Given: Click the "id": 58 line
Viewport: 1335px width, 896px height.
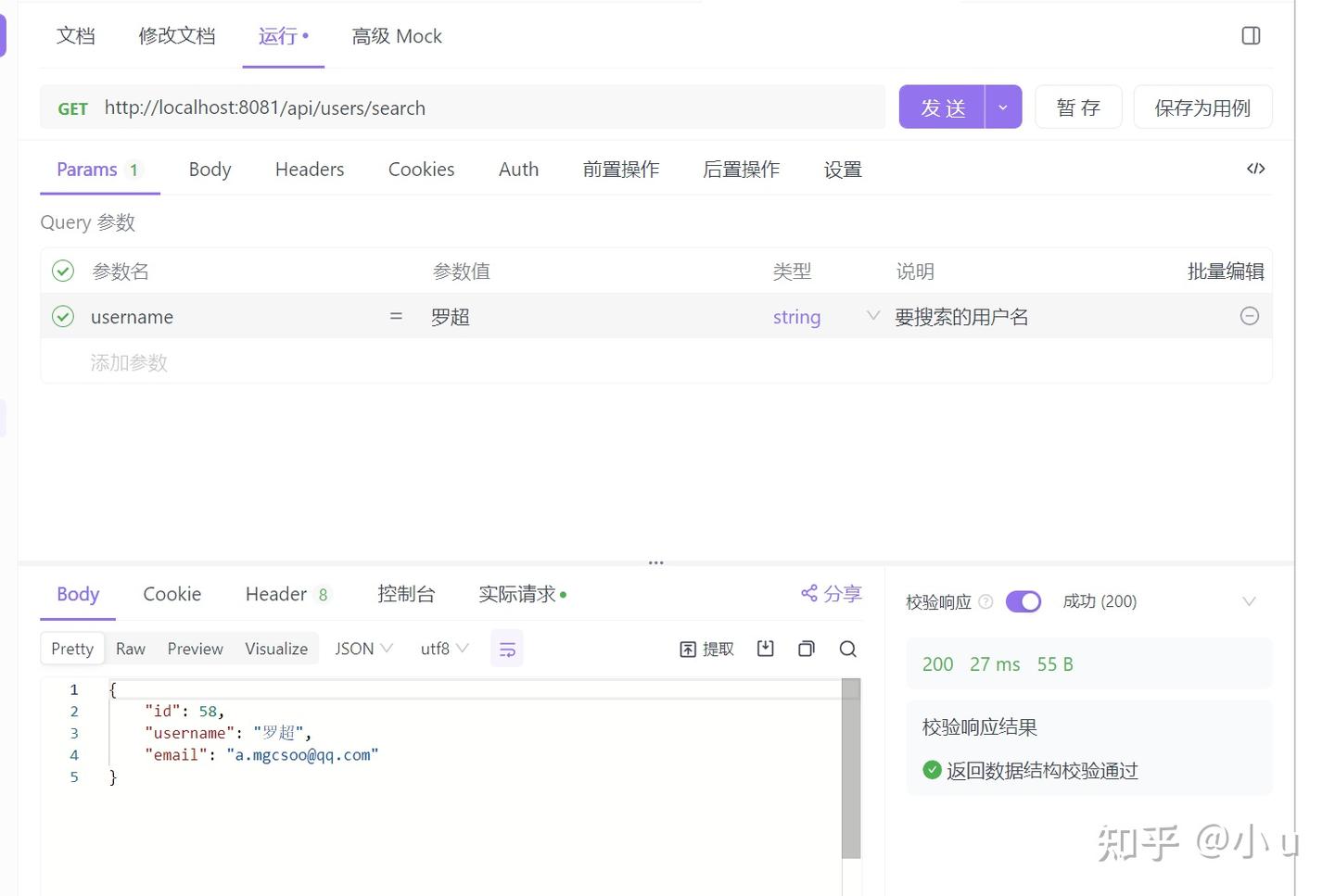Looking at the screenshot, I should [184, 712].
